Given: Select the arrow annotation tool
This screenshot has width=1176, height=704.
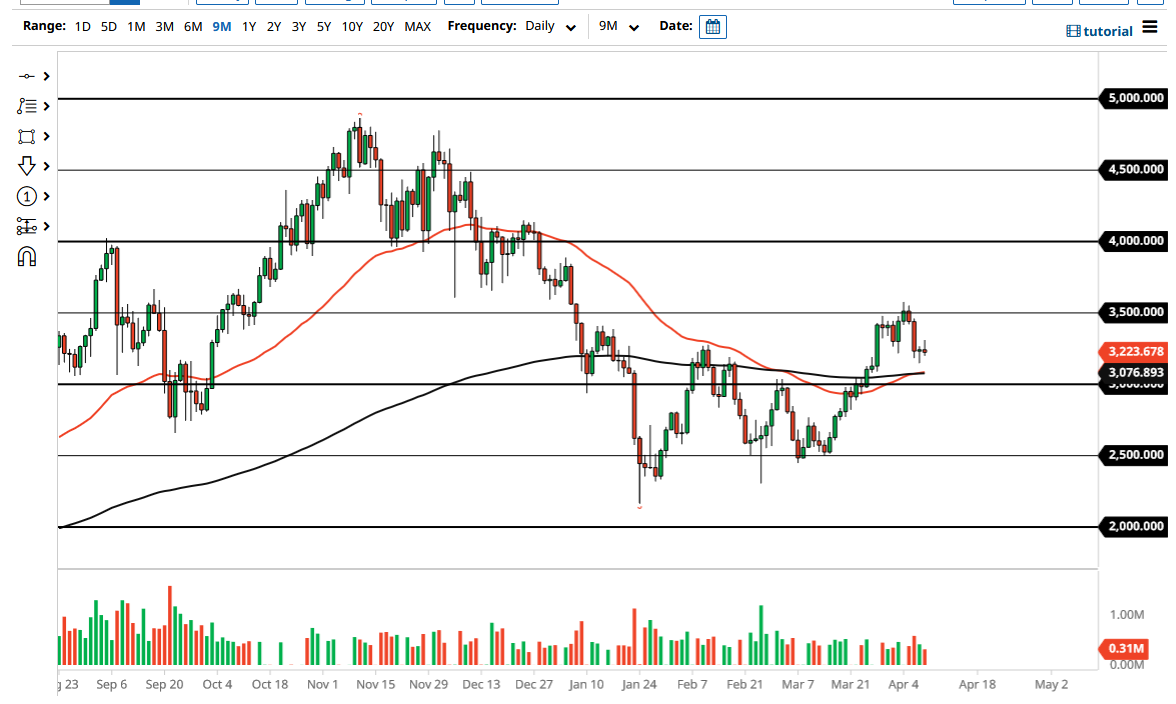Looking at the screenshot, I should 27,166.
